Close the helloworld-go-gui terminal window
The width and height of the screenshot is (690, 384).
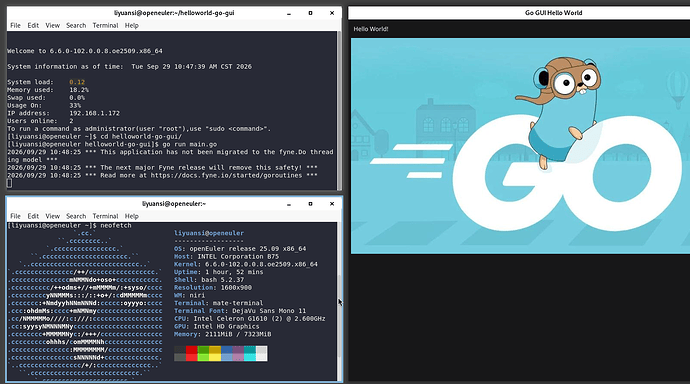point(332,13)
